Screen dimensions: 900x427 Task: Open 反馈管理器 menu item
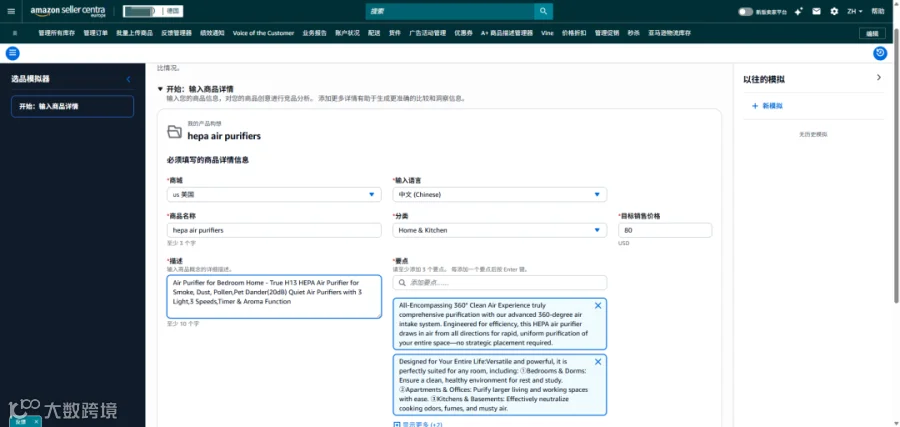click(x=176, y=33)
